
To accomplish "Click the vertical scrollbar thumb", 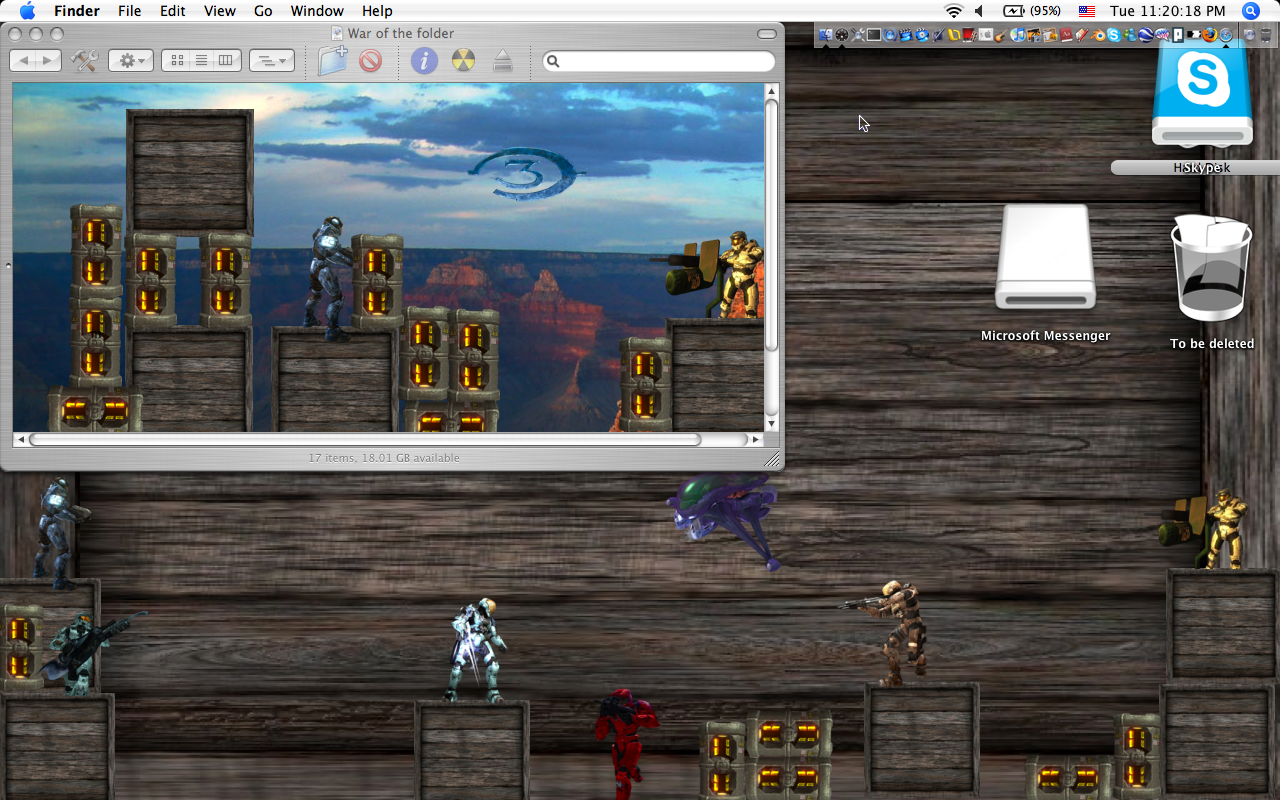I will tap(771, 225).
